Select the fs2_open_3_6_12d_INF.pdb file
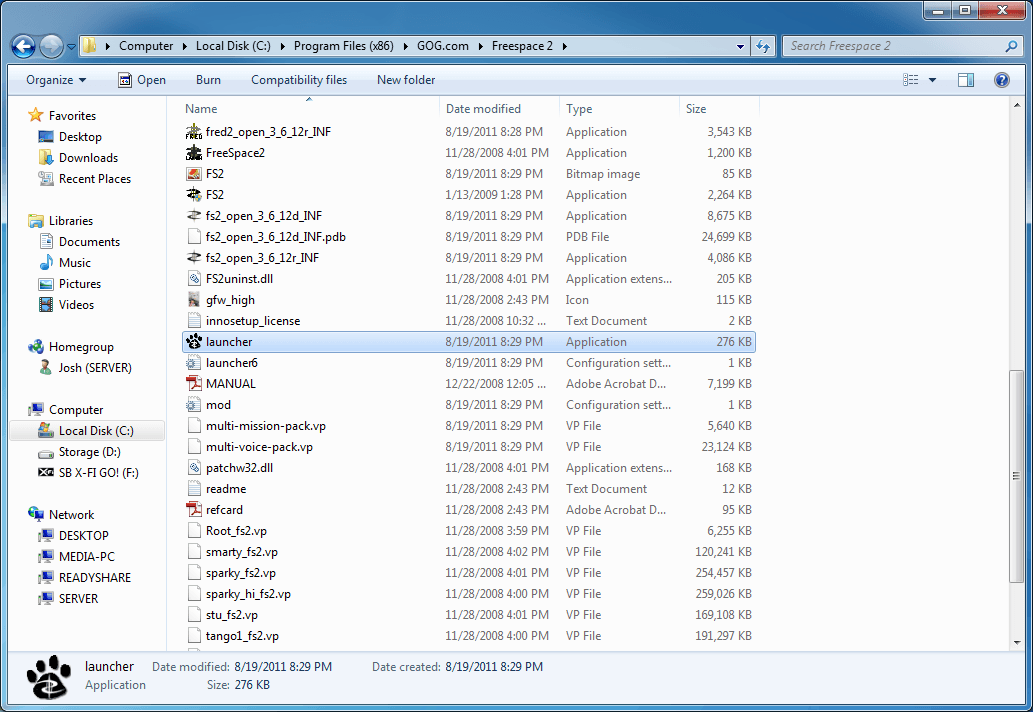Image resolution: width=1033 pixels, height=712 pixels. (x=468, y=236)
